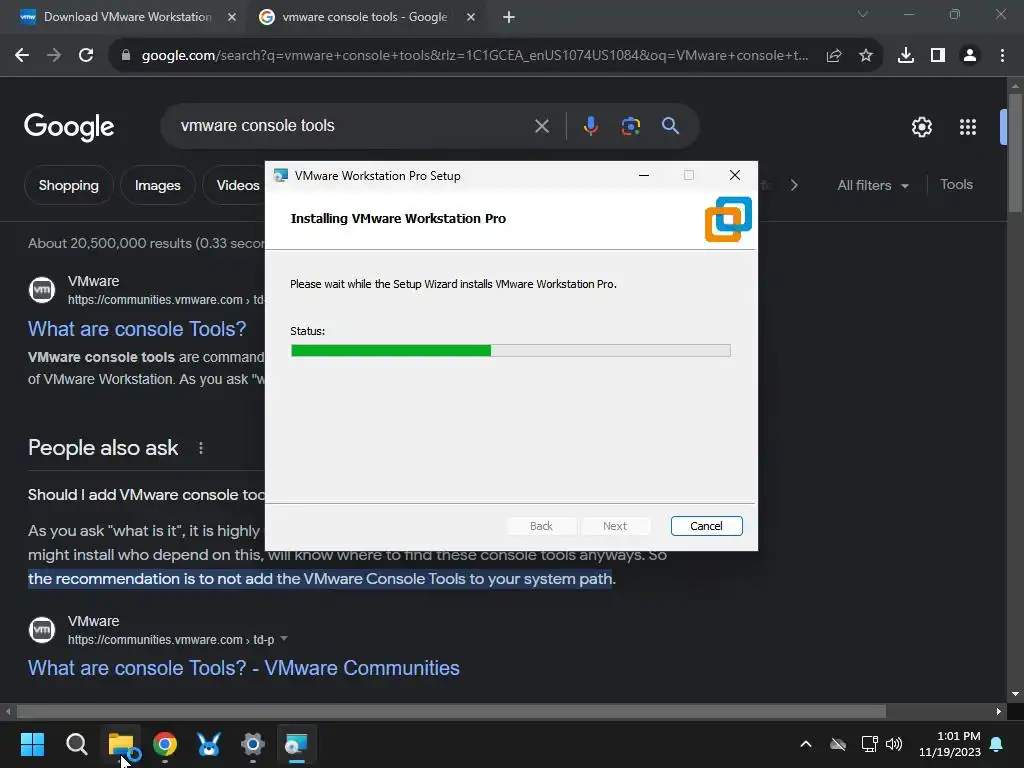The image size is (1024, 768).
Task: Close the vmware console tools tab
Action: click(x=470, y=17)
